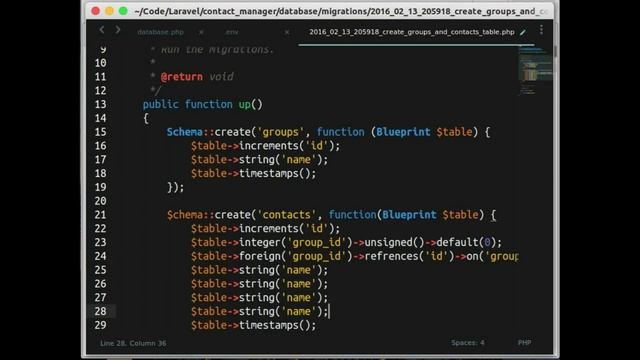Click the vertical scrollbar thumb

coord(555,51)
